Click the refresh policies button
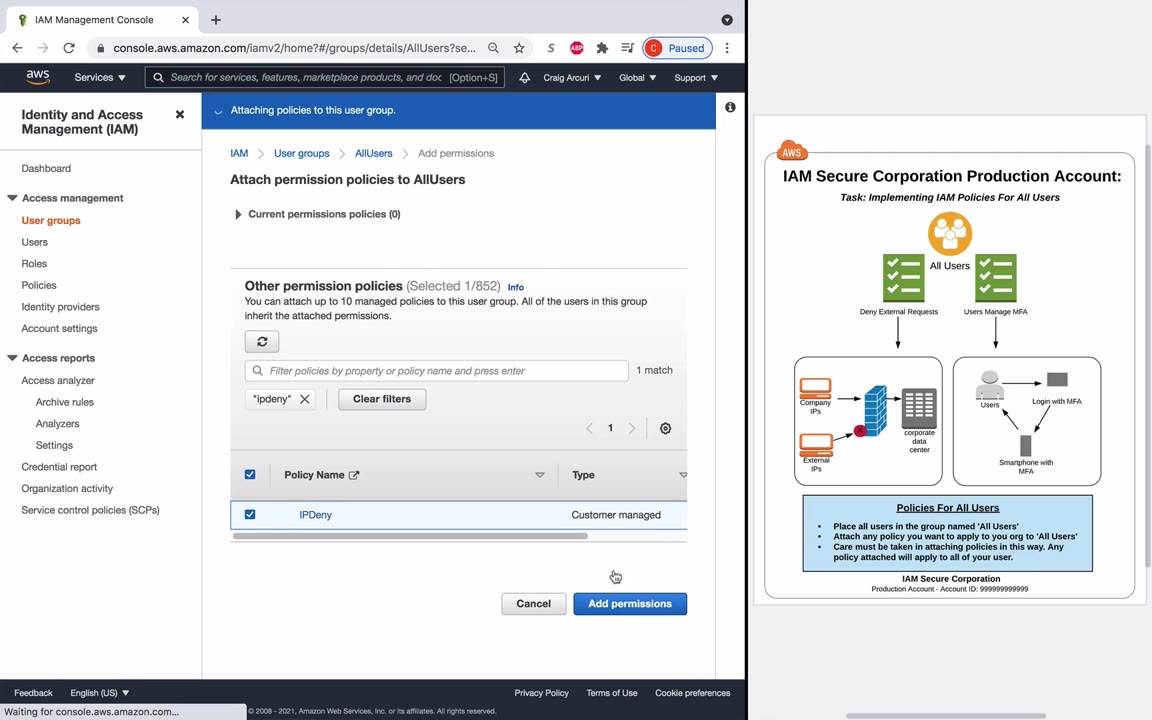1152x720 pixels. click(262, 342)
